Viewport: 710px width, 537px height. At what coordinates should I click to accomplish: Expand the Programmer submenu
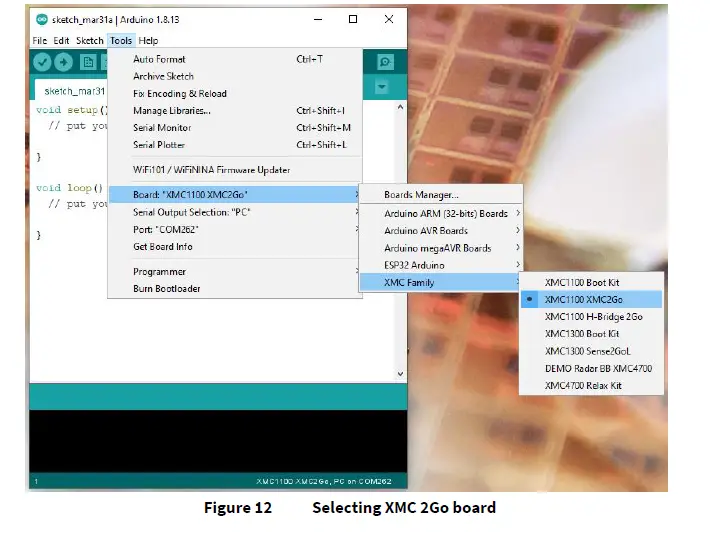click(x=235, y=272)
